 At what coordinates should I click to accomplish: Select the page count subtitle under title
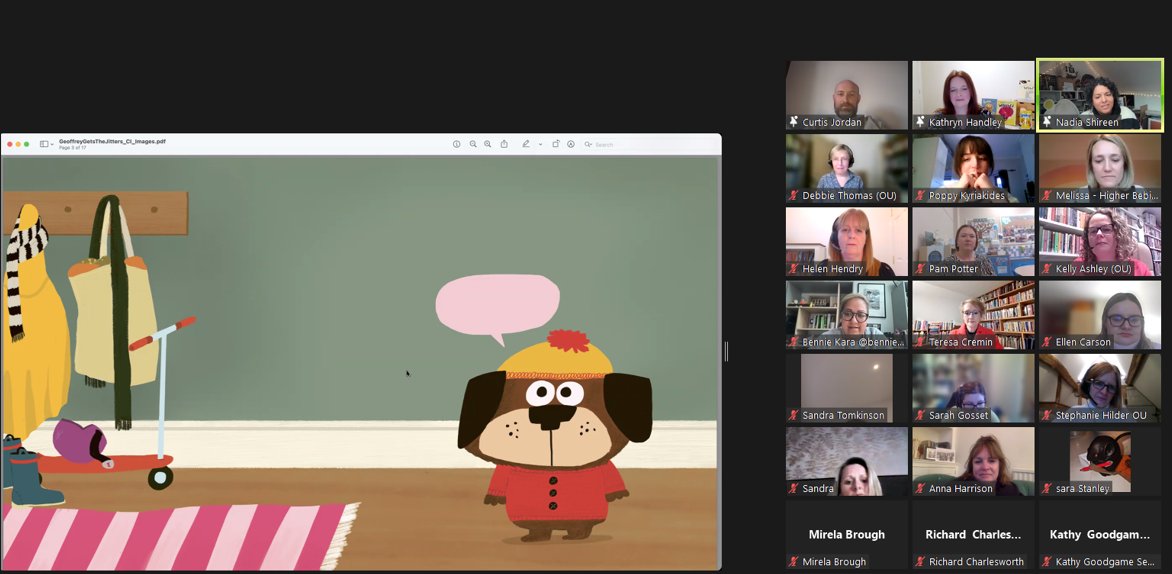pos(73,148)
